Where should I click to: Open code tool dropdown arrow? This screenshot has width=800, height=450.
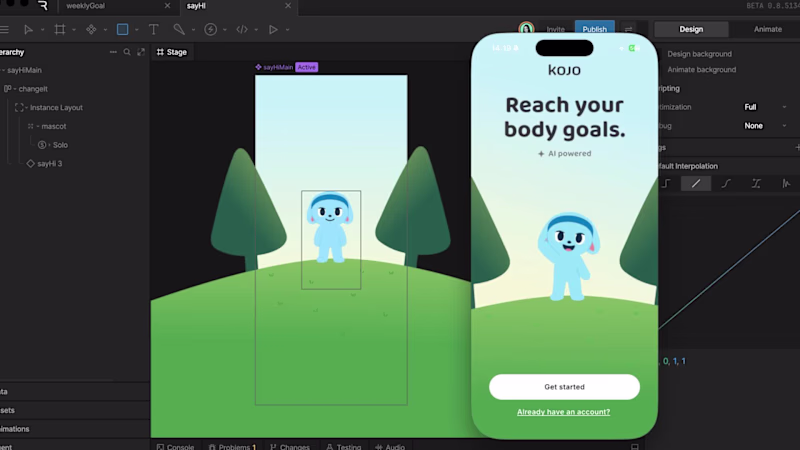point(256,30)
